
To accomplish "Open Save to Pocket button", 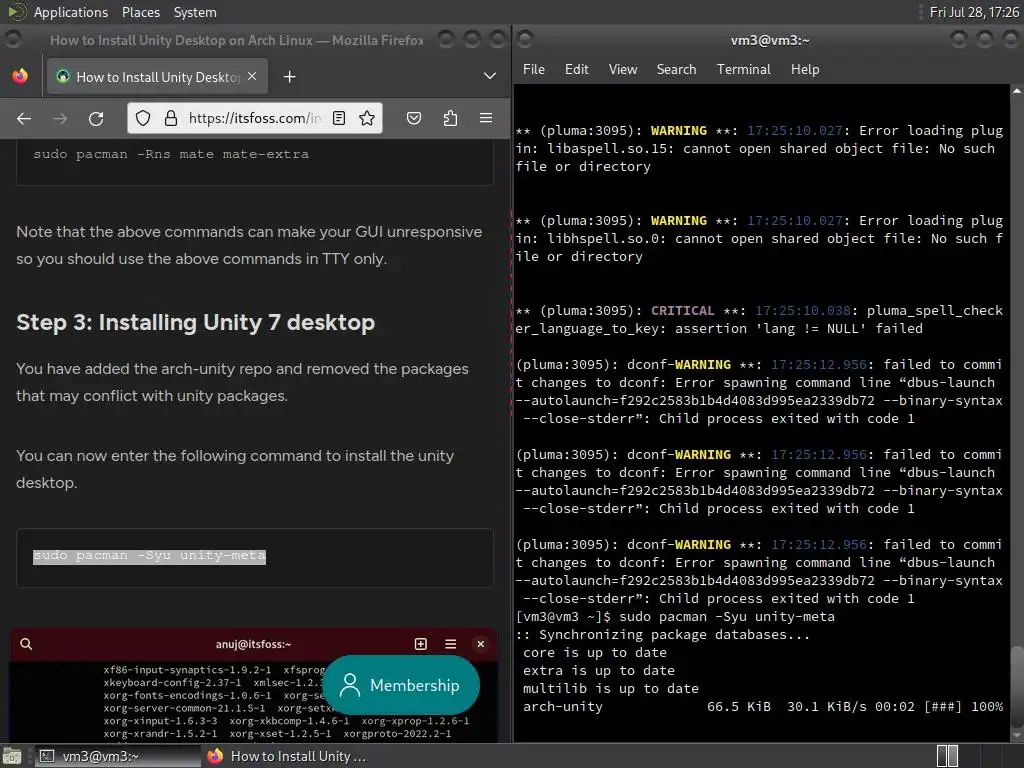I will pos(413,118).
